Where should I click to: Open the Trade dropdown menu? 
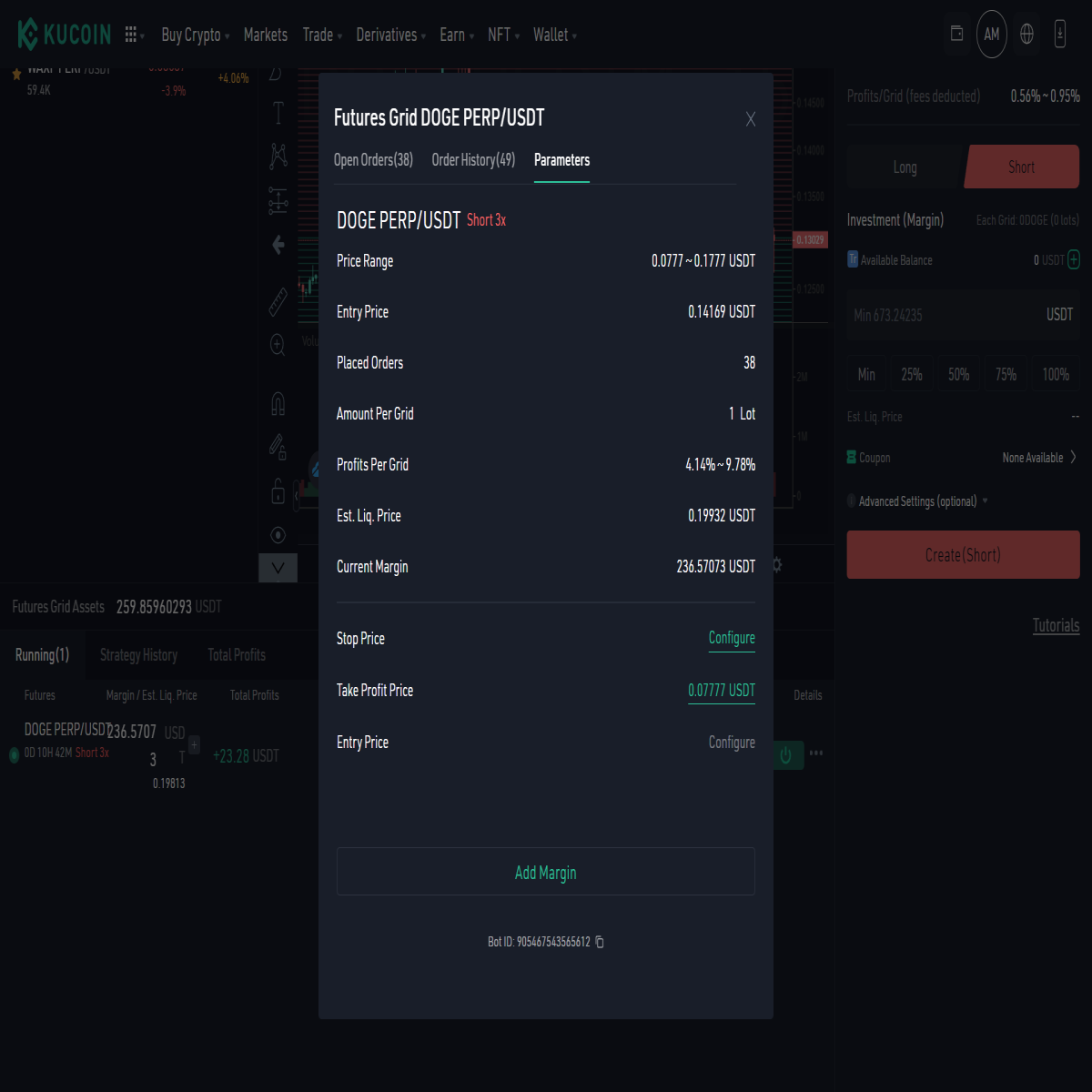(x=322, y=35)
